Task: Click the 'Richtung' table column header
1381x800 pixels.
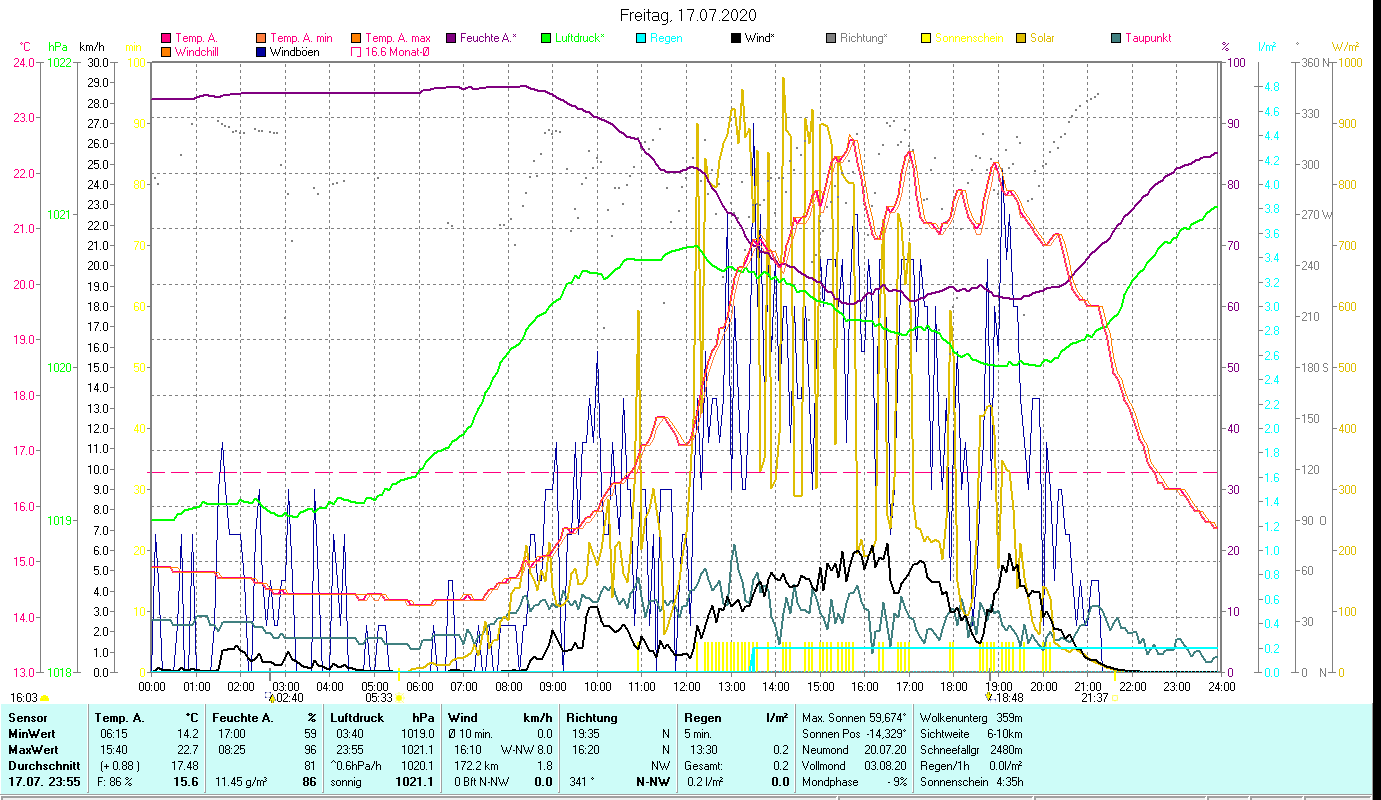Action: 590,718
